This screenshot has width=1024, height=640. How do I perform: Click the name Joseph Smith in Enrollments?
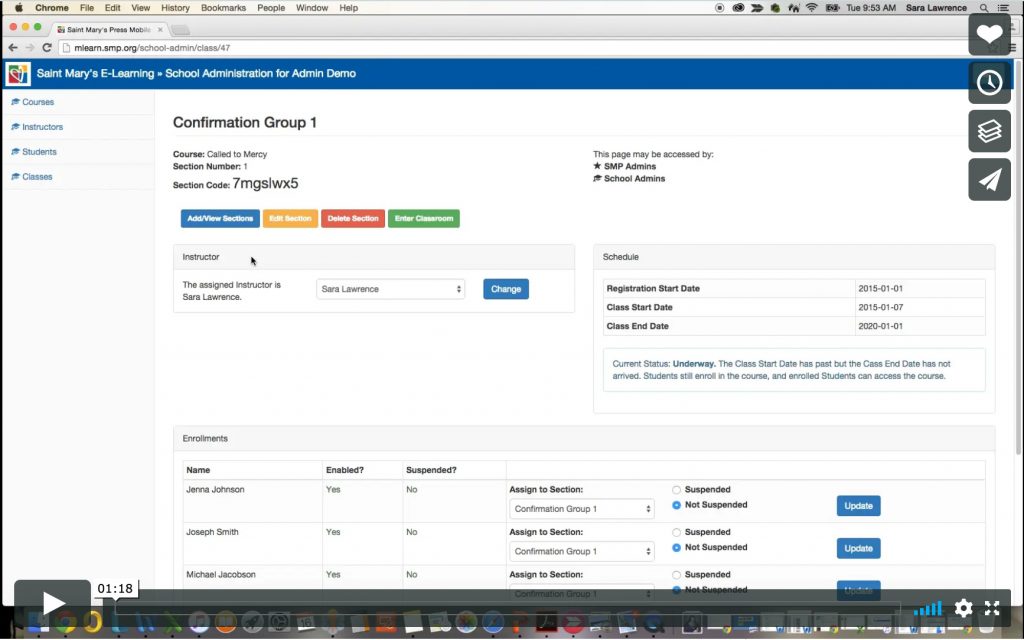point(212,532)
